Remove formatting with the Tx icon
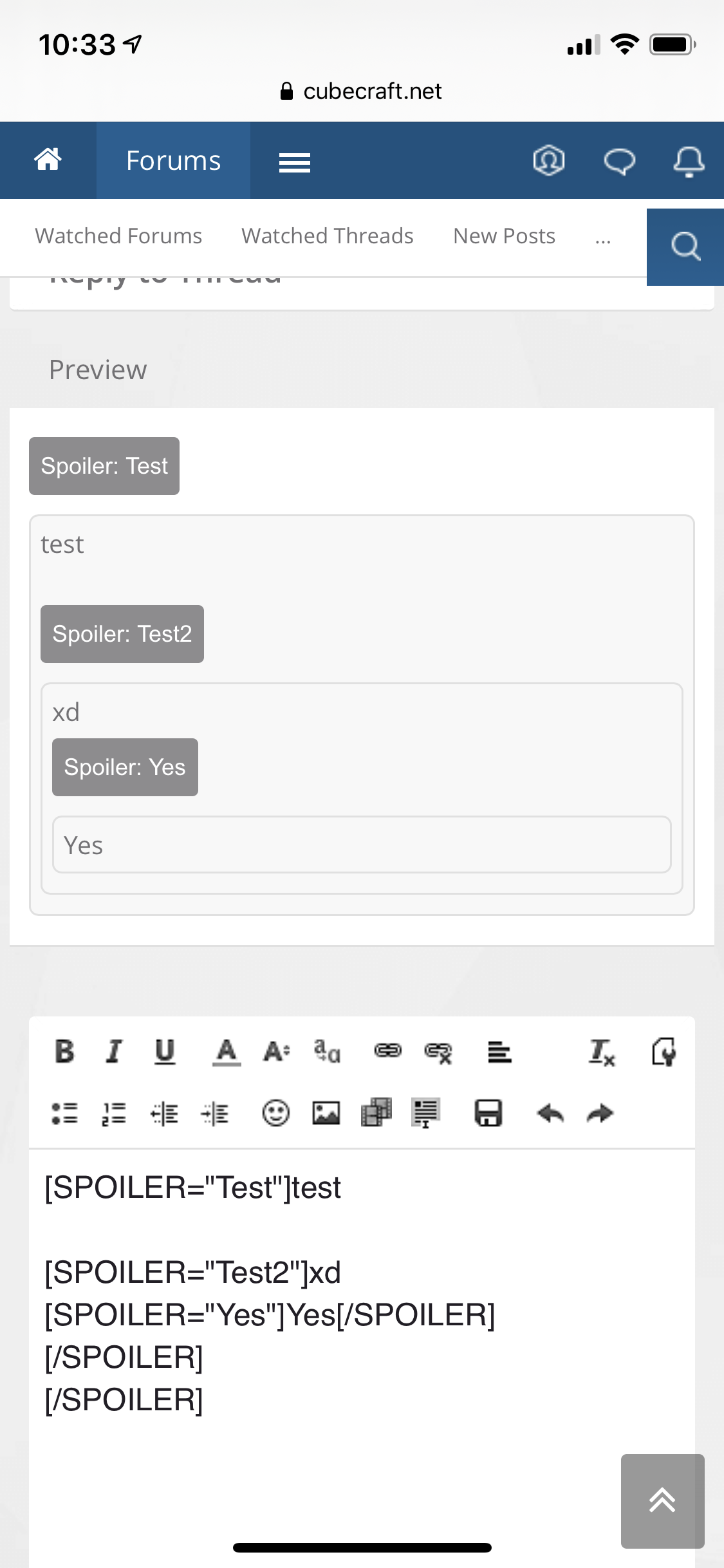The height and width of the screenshot is (1568, 724). pos(602,1052)
